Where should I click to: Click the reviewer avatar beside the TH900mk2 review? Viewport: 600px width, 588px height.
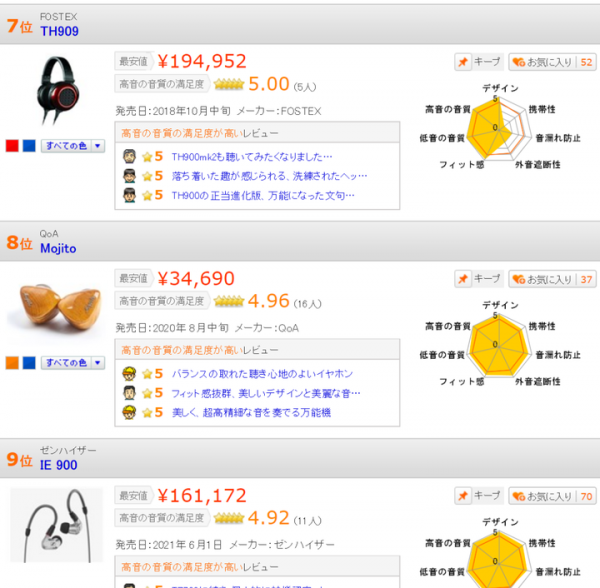coord(129,156)
